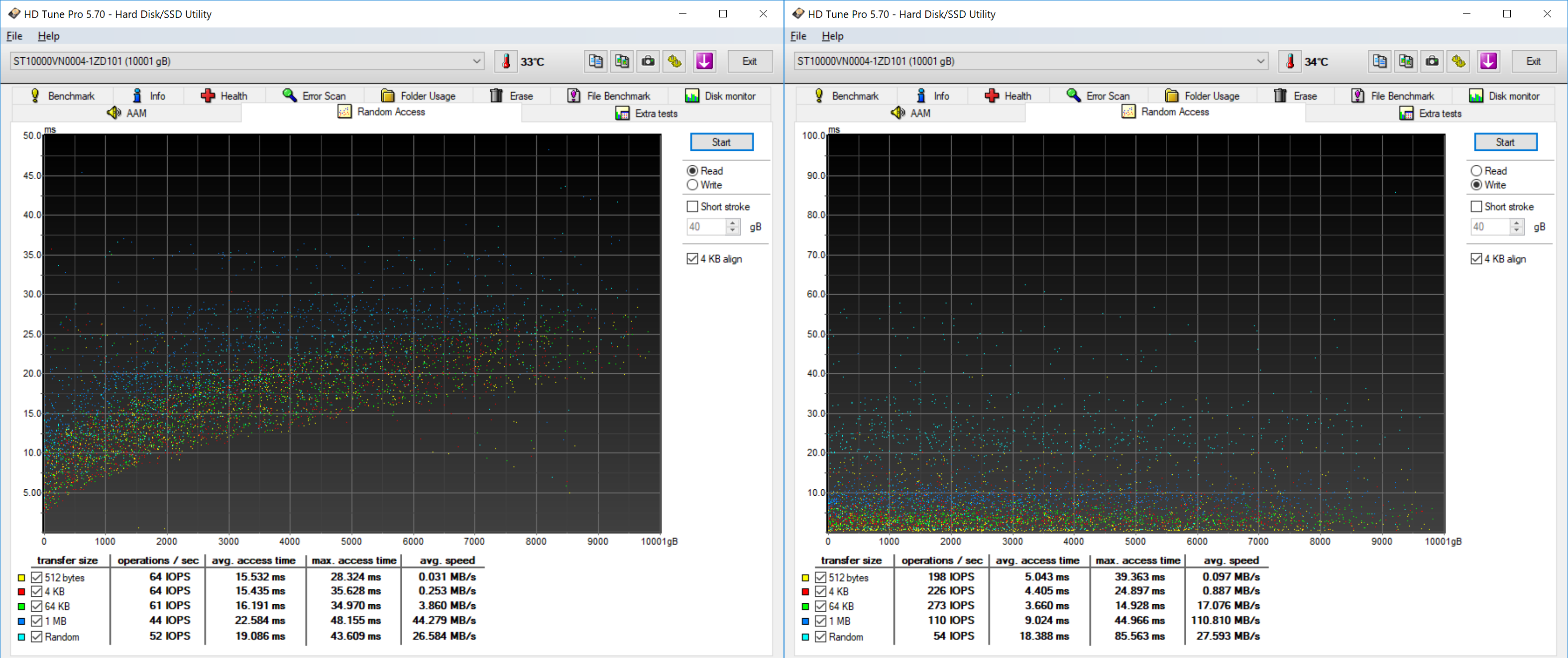Screen dimensions: 1568x658
Task: Open the options gear icon in the right window
Action: click(x=1458, y=62)
